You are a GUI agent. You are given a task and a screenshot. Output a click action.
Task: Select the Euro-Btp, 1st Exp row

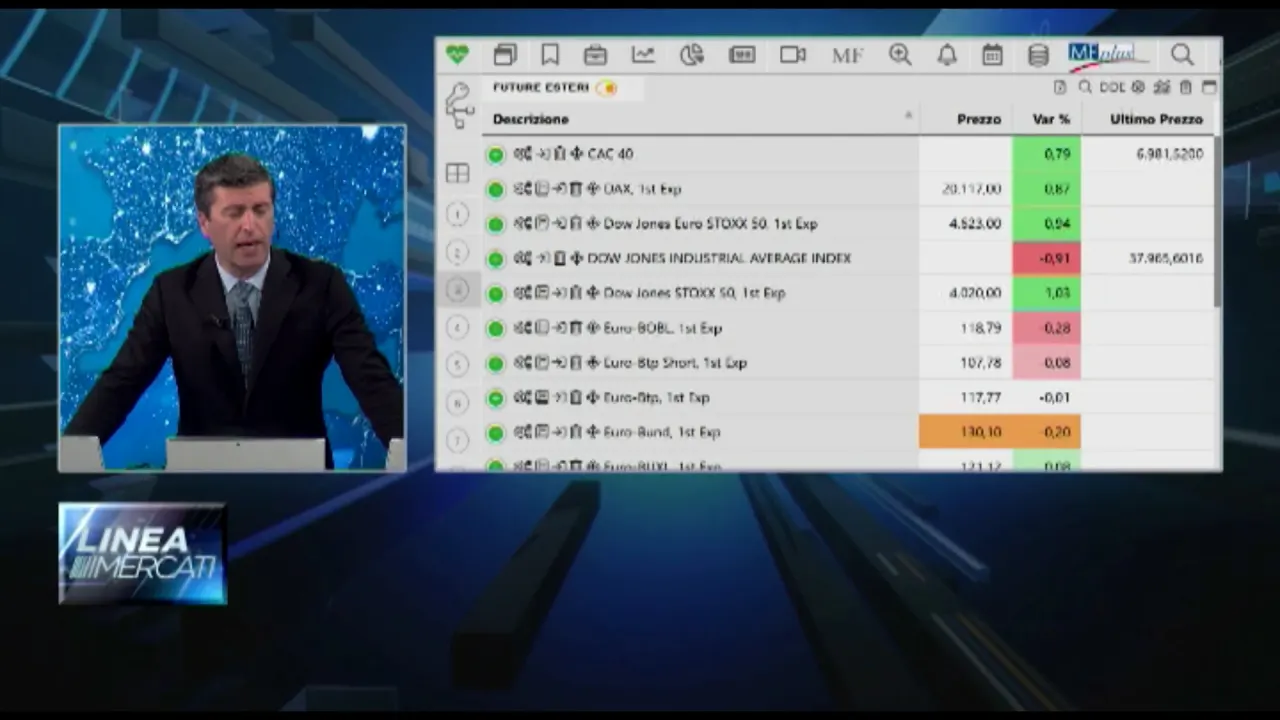pyautogui.click(x=656, y=398)
